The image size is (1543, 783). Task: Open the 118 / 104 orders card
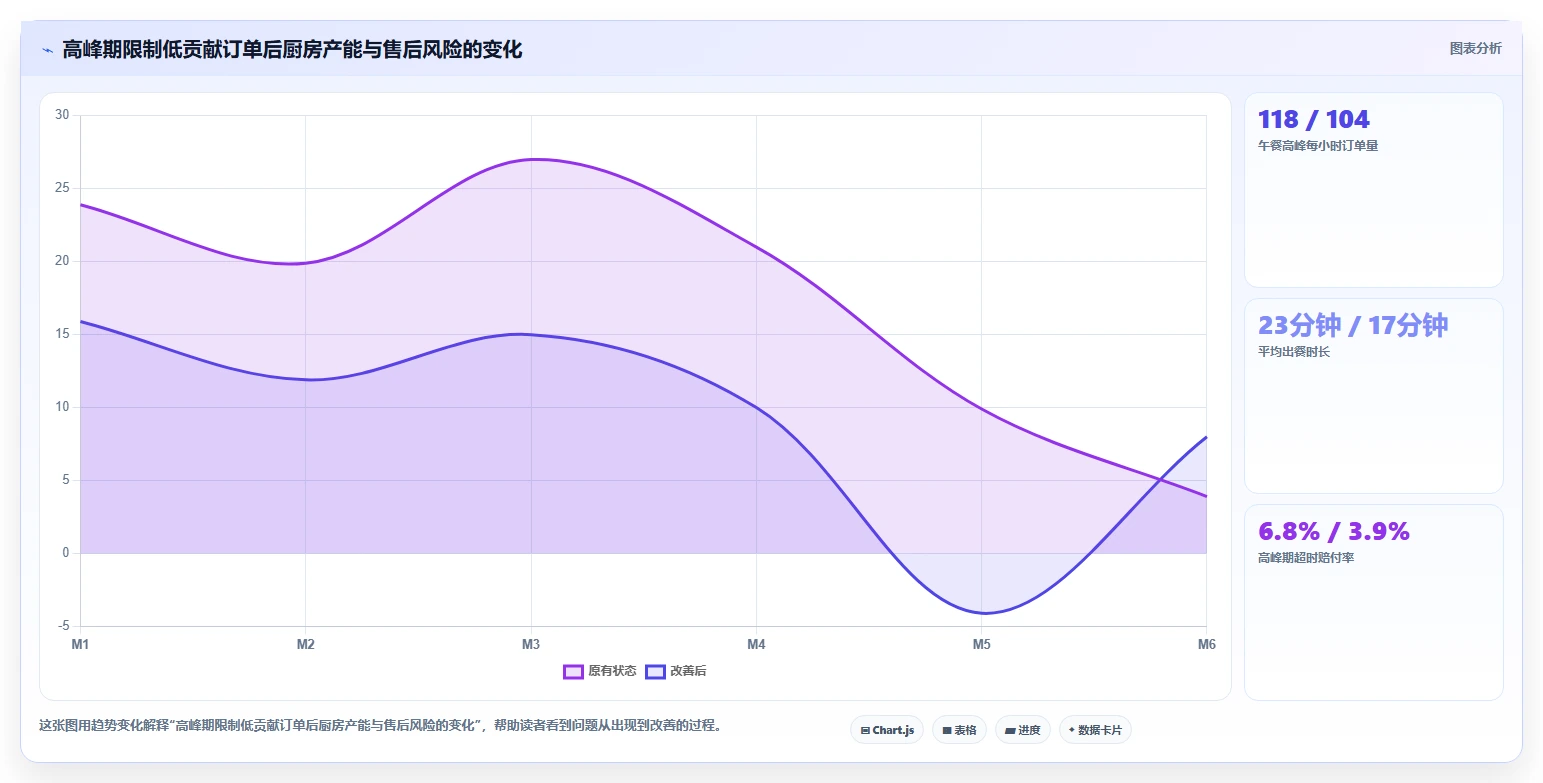[1373, 190]
